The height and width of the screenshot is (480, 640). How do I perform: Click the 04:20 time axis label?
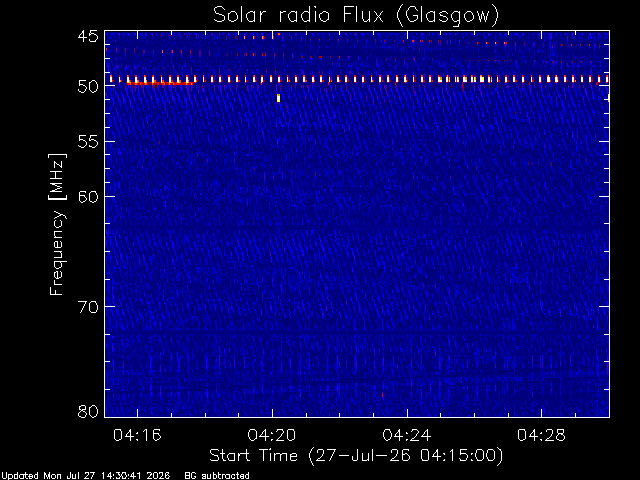click(x=272, y=435)
